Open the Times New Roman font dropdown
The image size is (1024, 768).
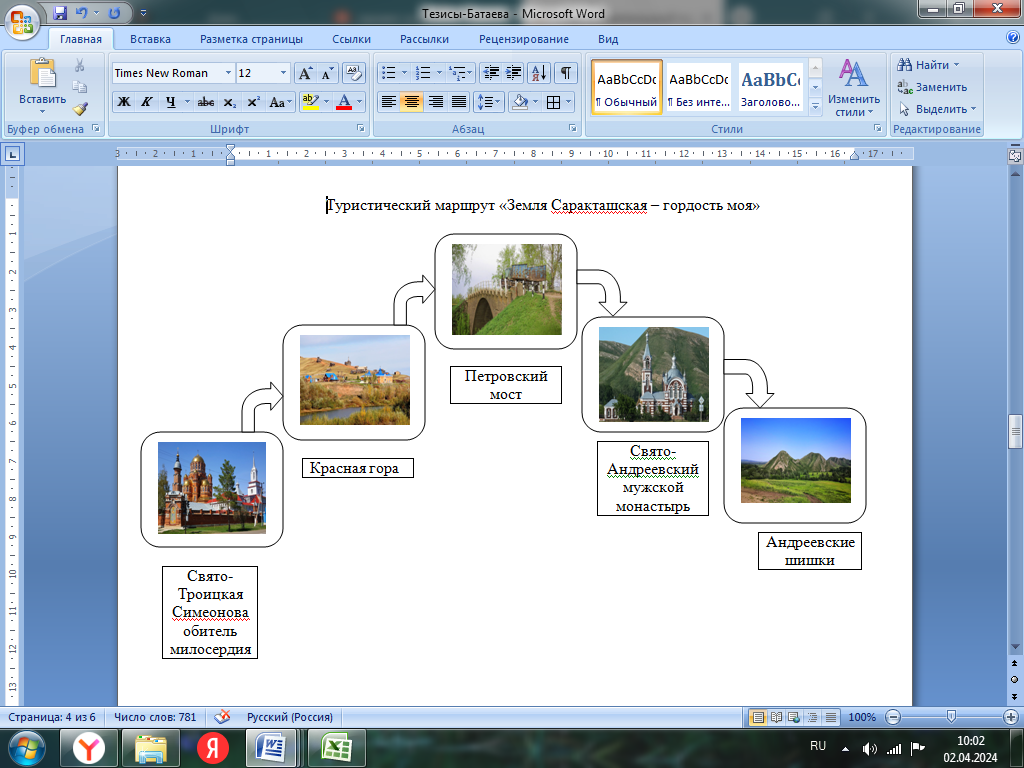(228, 73)
